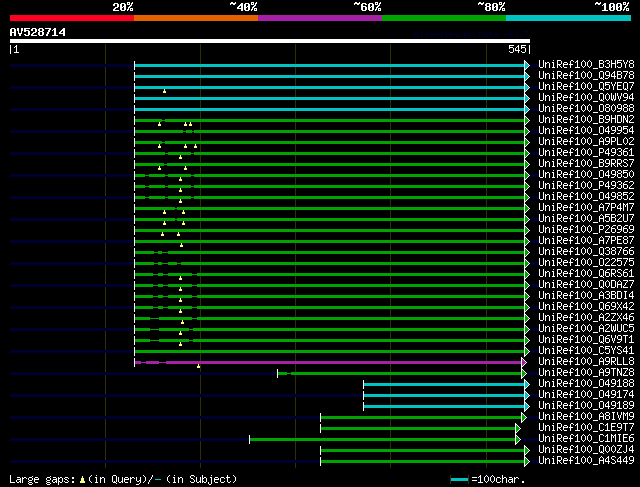
Task: Select the UniRef100_Q6RS61 label
Action: pos(586,274)
